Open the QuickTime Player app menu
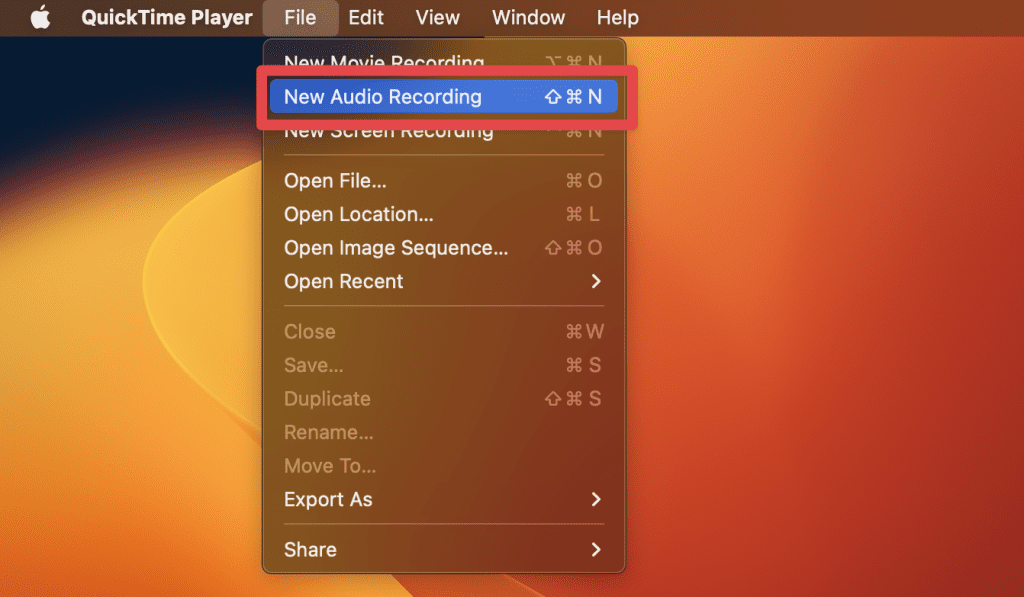 [167, 18]
